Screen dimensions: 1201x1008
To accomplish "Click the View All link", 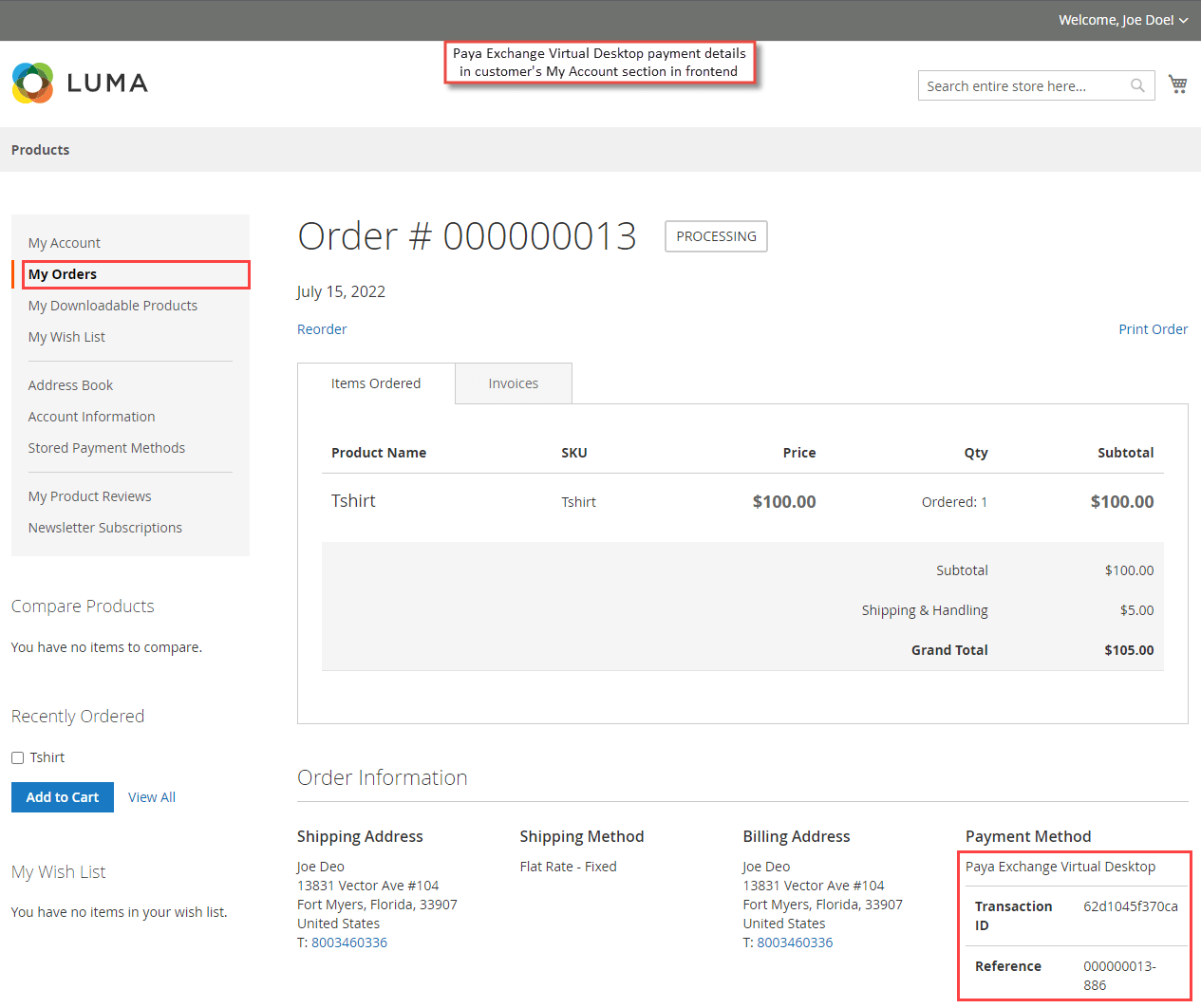I will coord(152,797).
